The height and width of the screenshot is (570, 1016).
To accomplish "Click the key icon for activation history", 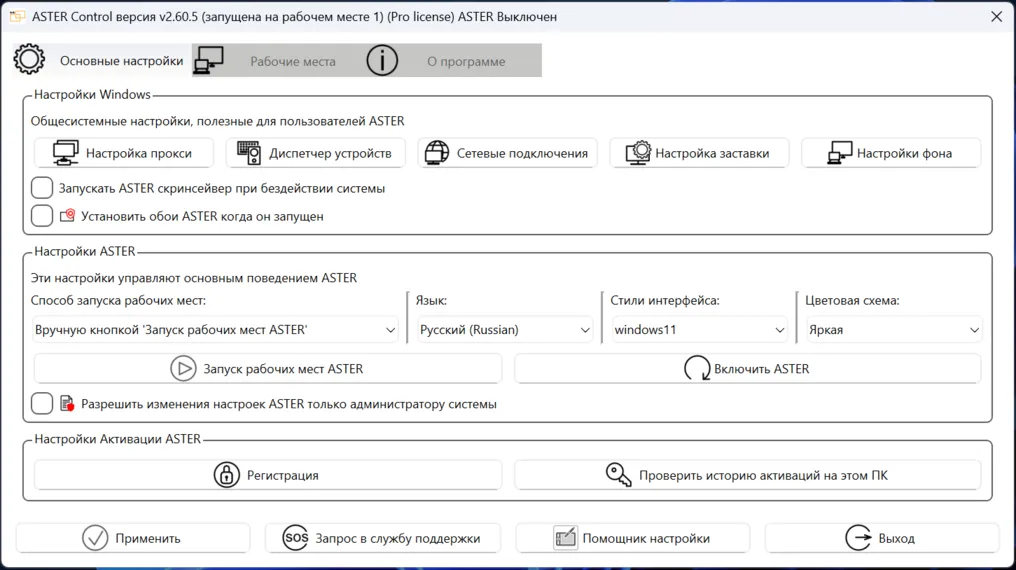I will (618, 475).
